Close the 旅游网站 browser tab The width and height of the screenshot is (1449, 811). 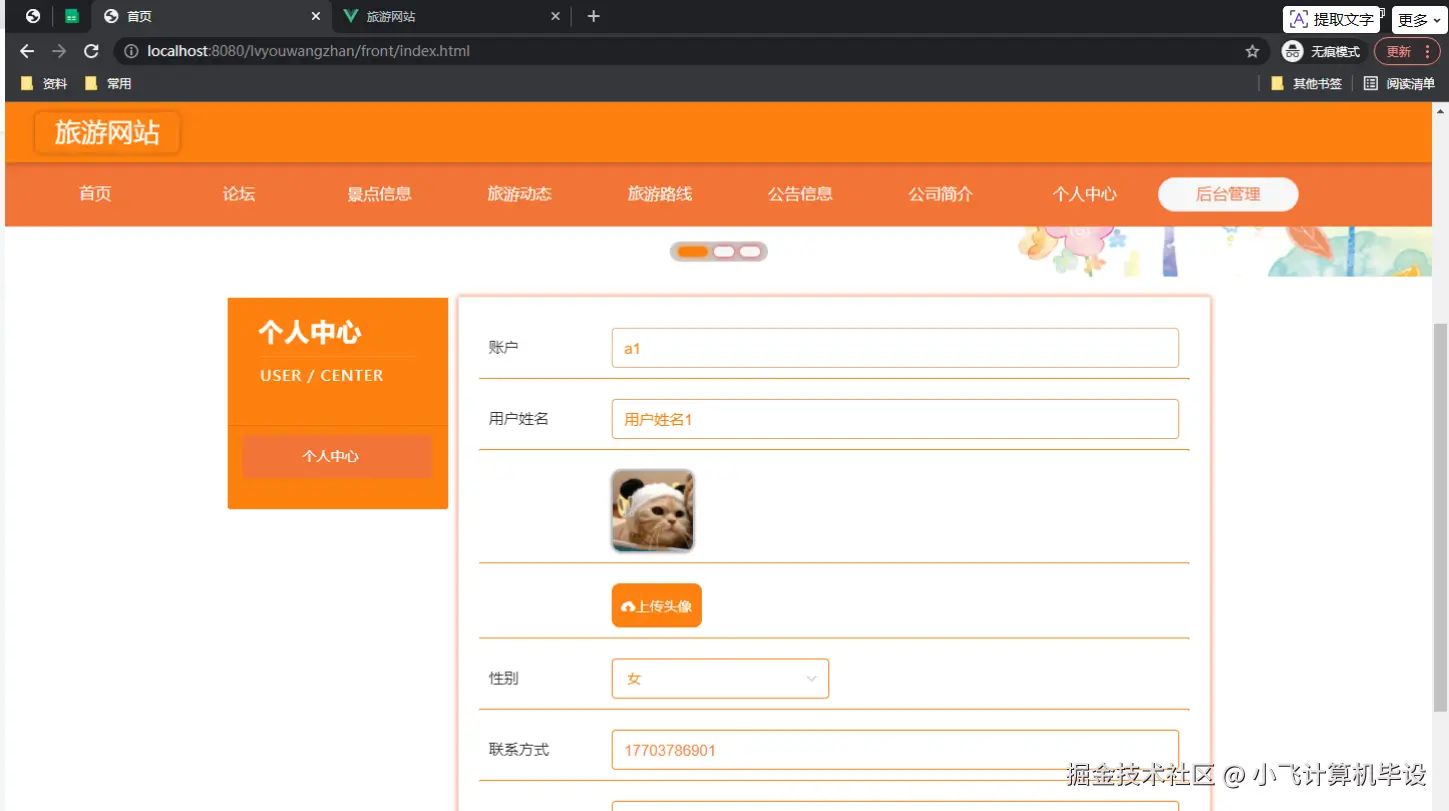(556, 17)
